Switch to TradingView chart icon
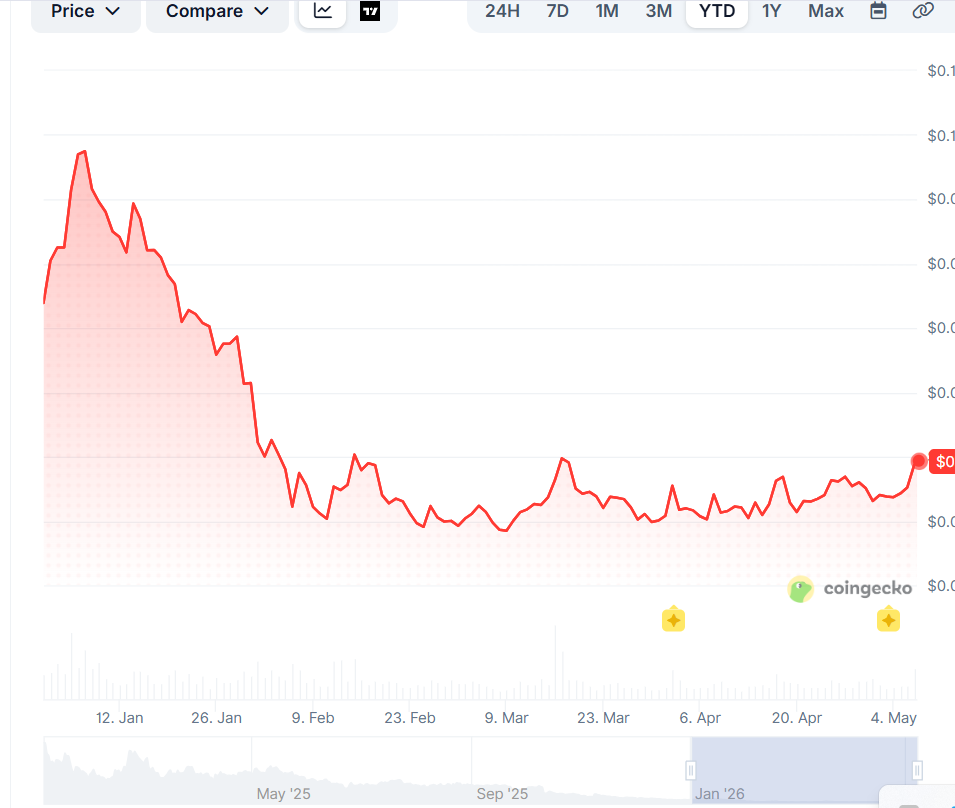This screenshot has height=808, width=955. coord(370,11)
